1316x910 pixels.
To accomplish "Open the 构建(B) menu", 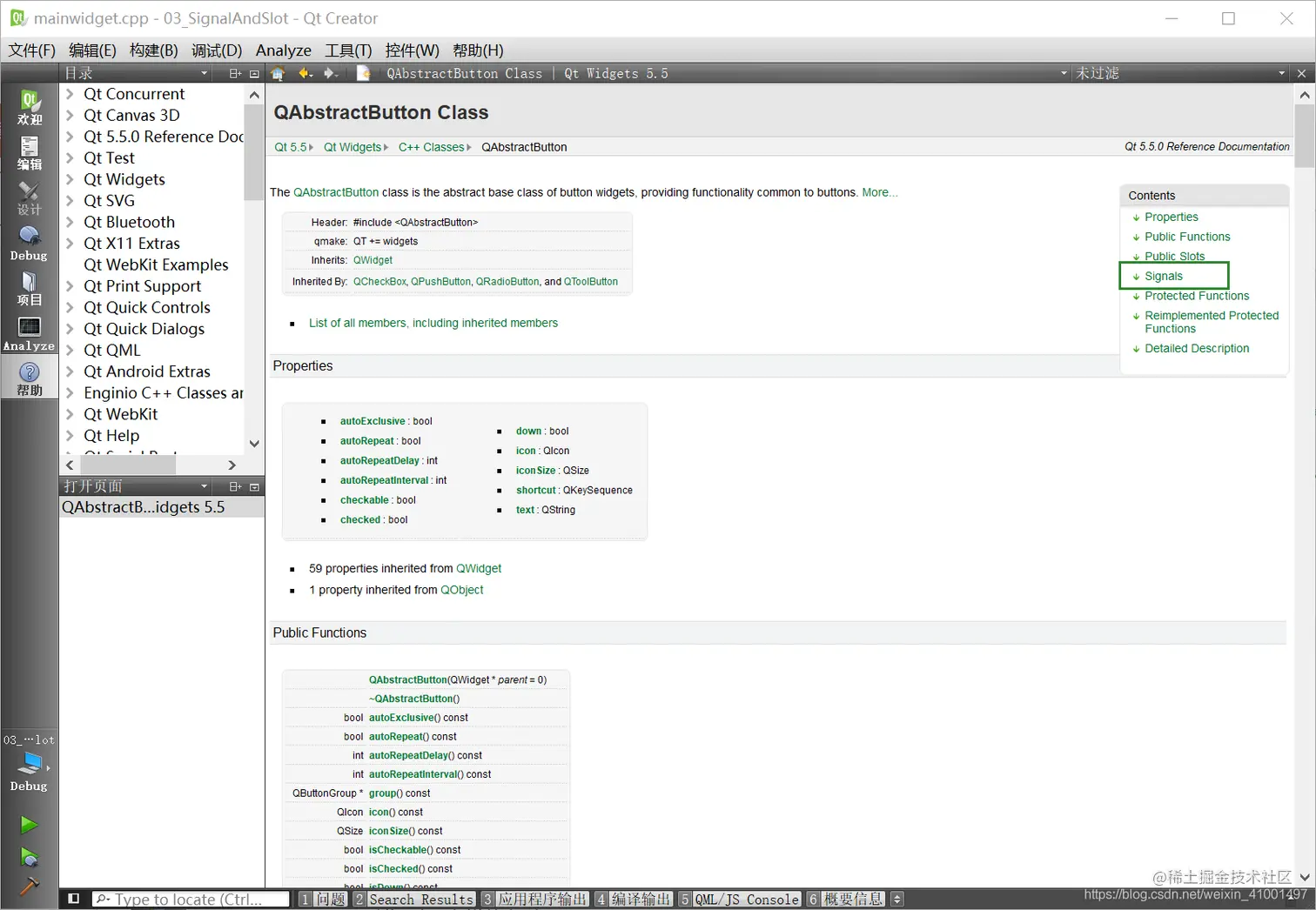I will (154, 50).
